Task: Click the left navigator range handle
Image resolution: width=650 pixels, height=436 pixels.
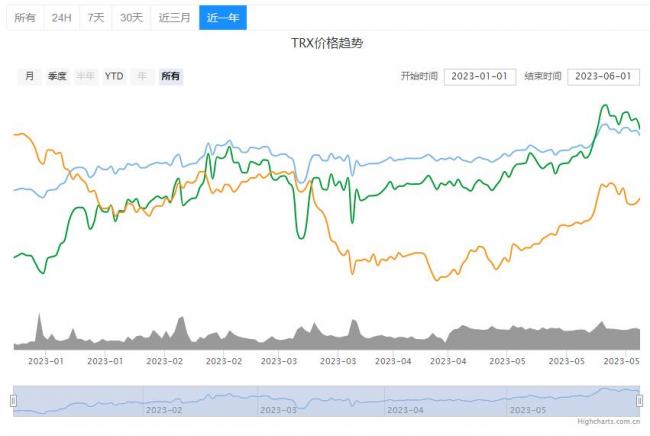Action: pyautogui.click(x=13, y=401)
